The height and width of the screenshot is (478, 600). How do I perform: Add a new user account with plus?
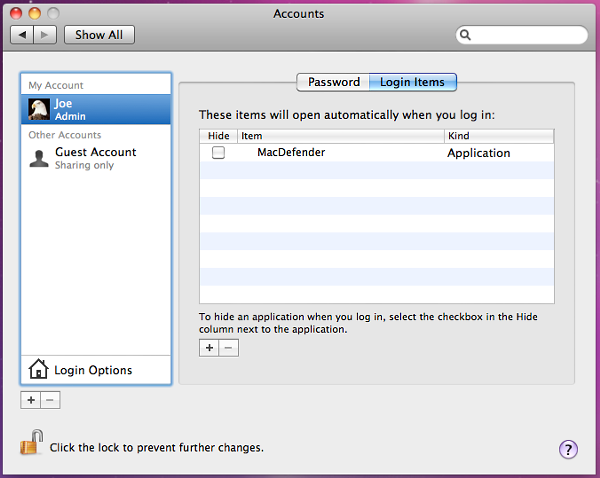pos(31,400)
